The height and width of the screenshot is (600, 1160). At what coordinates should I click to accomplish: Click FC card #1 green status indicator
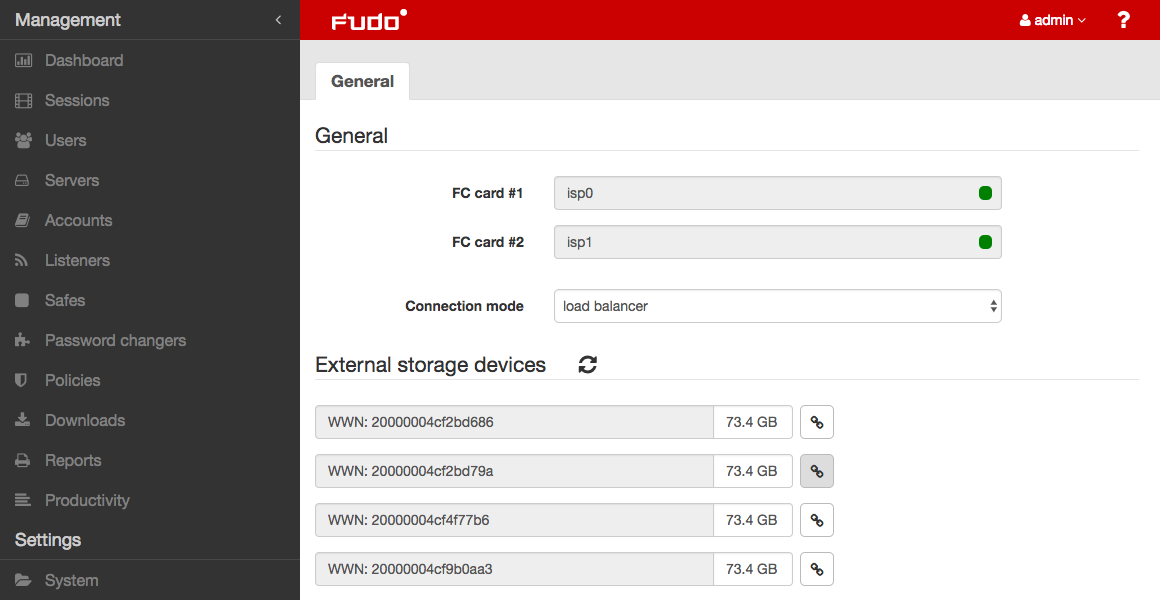[985, 193]
